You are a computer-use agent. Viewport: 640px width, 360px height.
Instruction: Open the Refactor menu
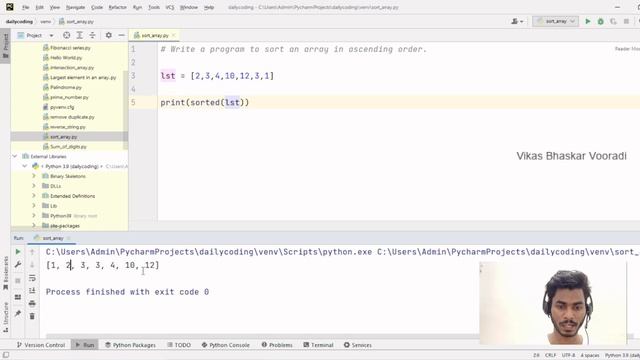point(118,7)
